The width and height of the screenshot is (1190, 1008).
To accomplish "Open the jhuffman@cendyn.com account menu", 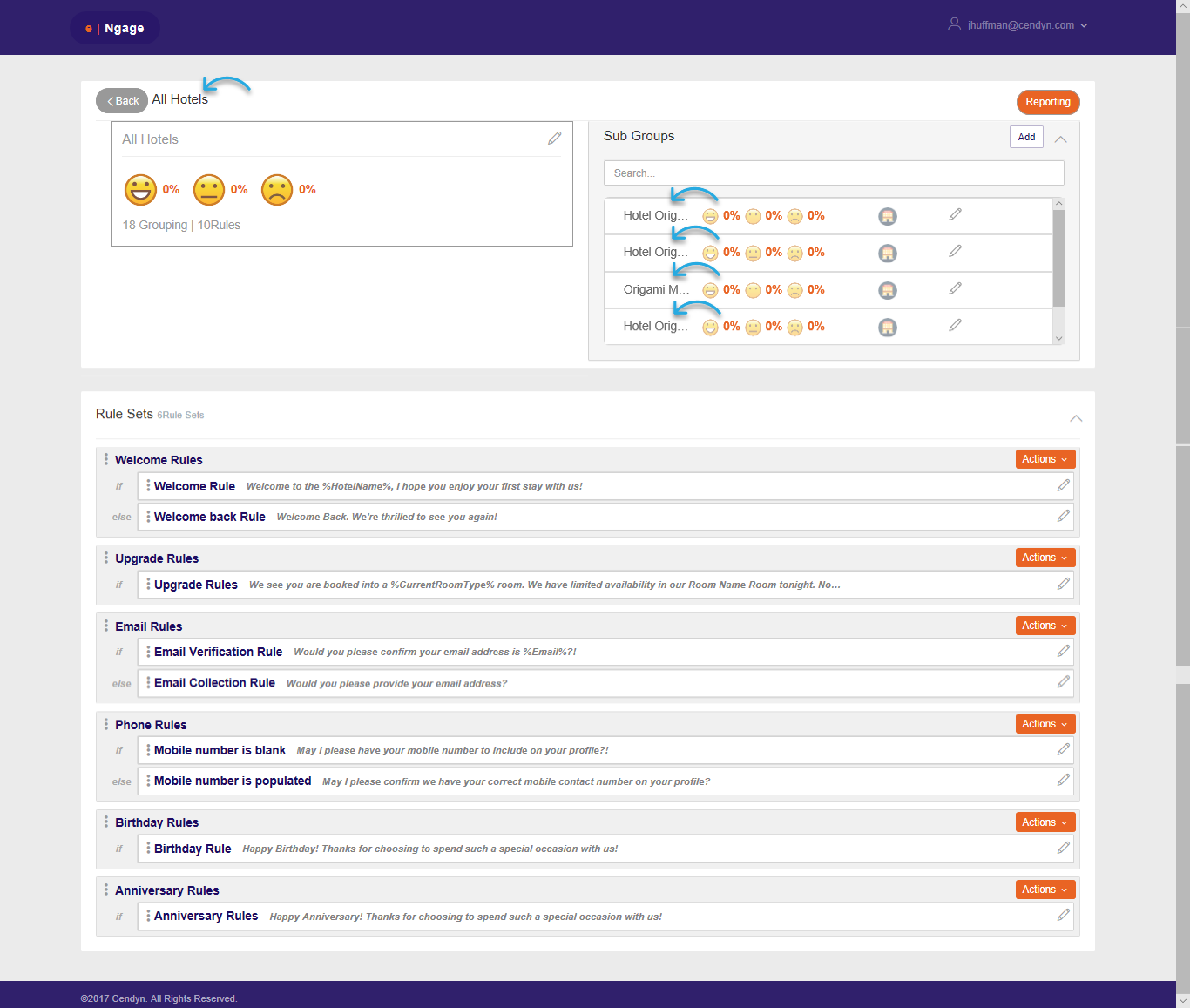I will [1027, 25].
